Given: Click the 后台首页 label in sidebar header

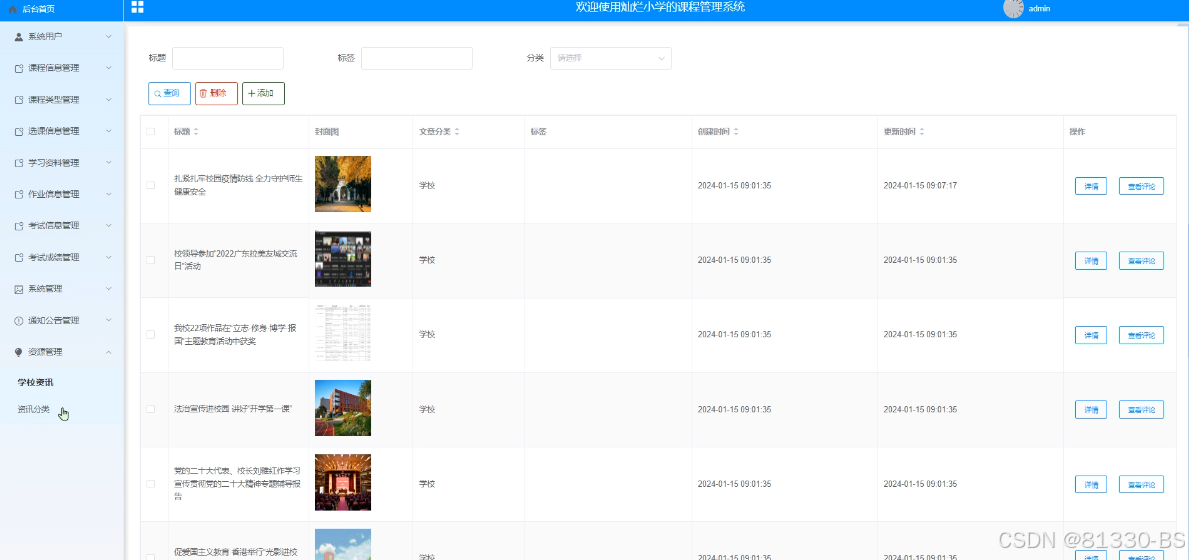Looking at the screenshot, I should point(39,9).
